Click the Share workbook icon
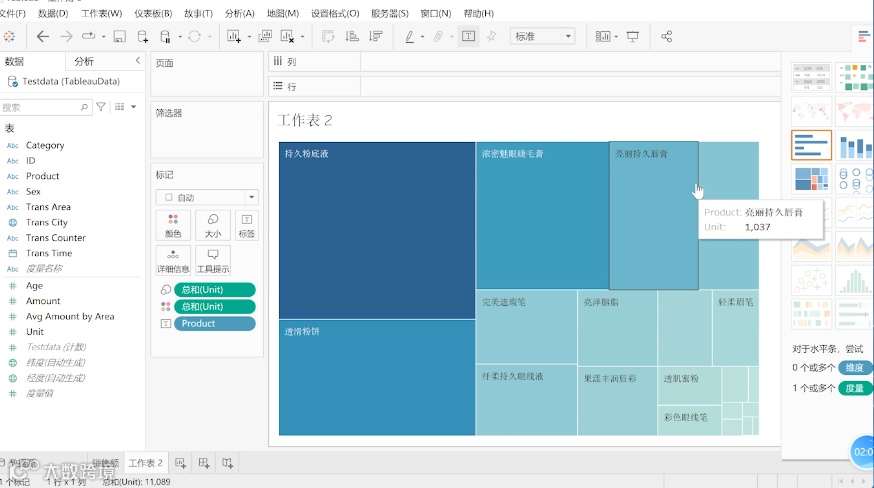The image size is (874, 488). [666, 37]
